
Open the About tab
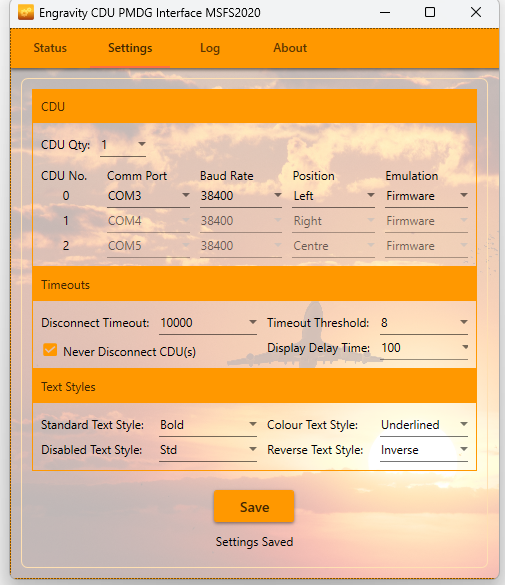(290, 48)
